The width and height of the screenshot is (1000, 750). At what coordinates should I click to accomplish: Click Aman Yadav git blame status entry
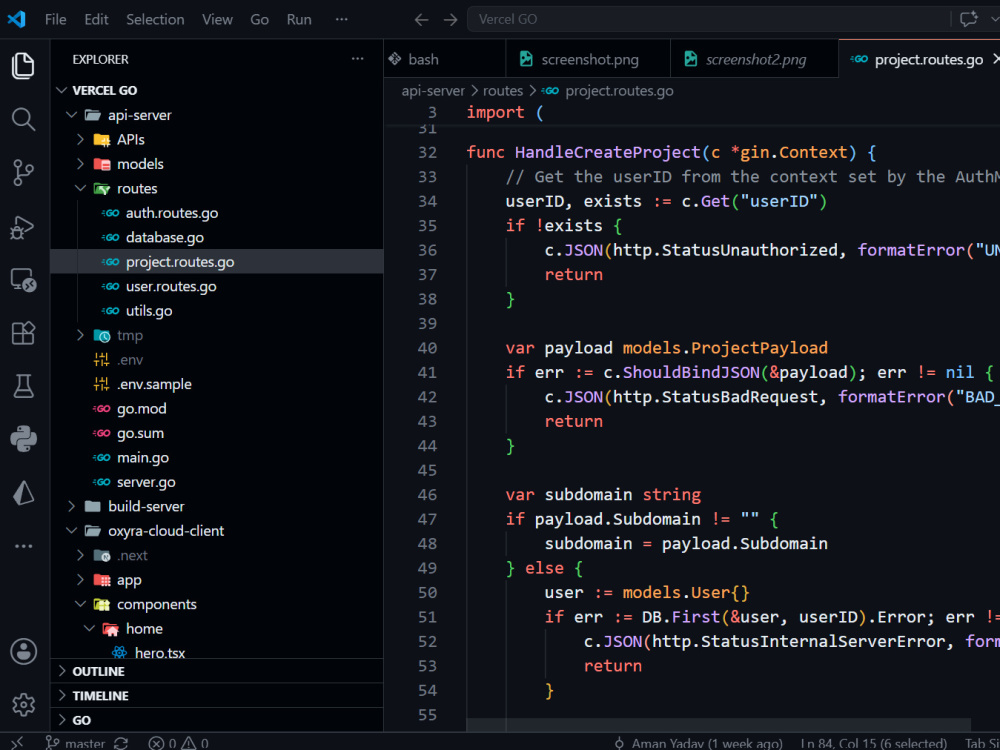coord(698,743)
